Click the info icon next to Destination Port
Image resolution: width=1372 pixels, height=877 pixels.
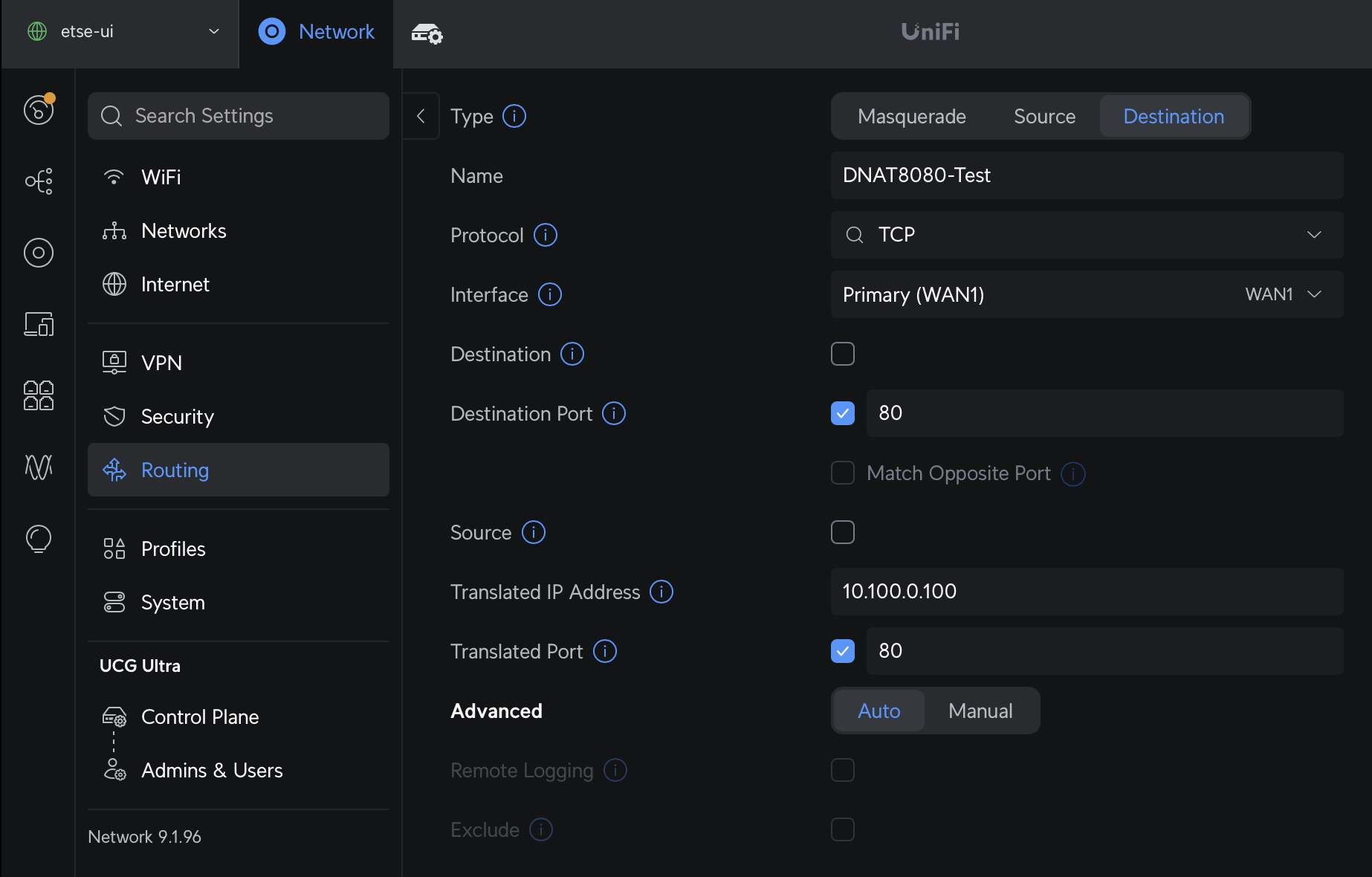[x=614, y=413]
